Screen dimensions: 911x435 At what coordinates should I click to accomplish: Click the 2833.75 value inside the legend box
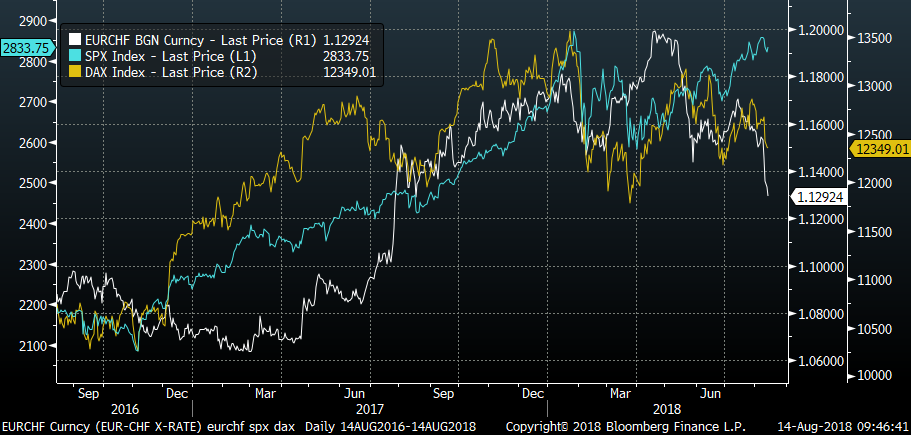[x=346, y=56]
